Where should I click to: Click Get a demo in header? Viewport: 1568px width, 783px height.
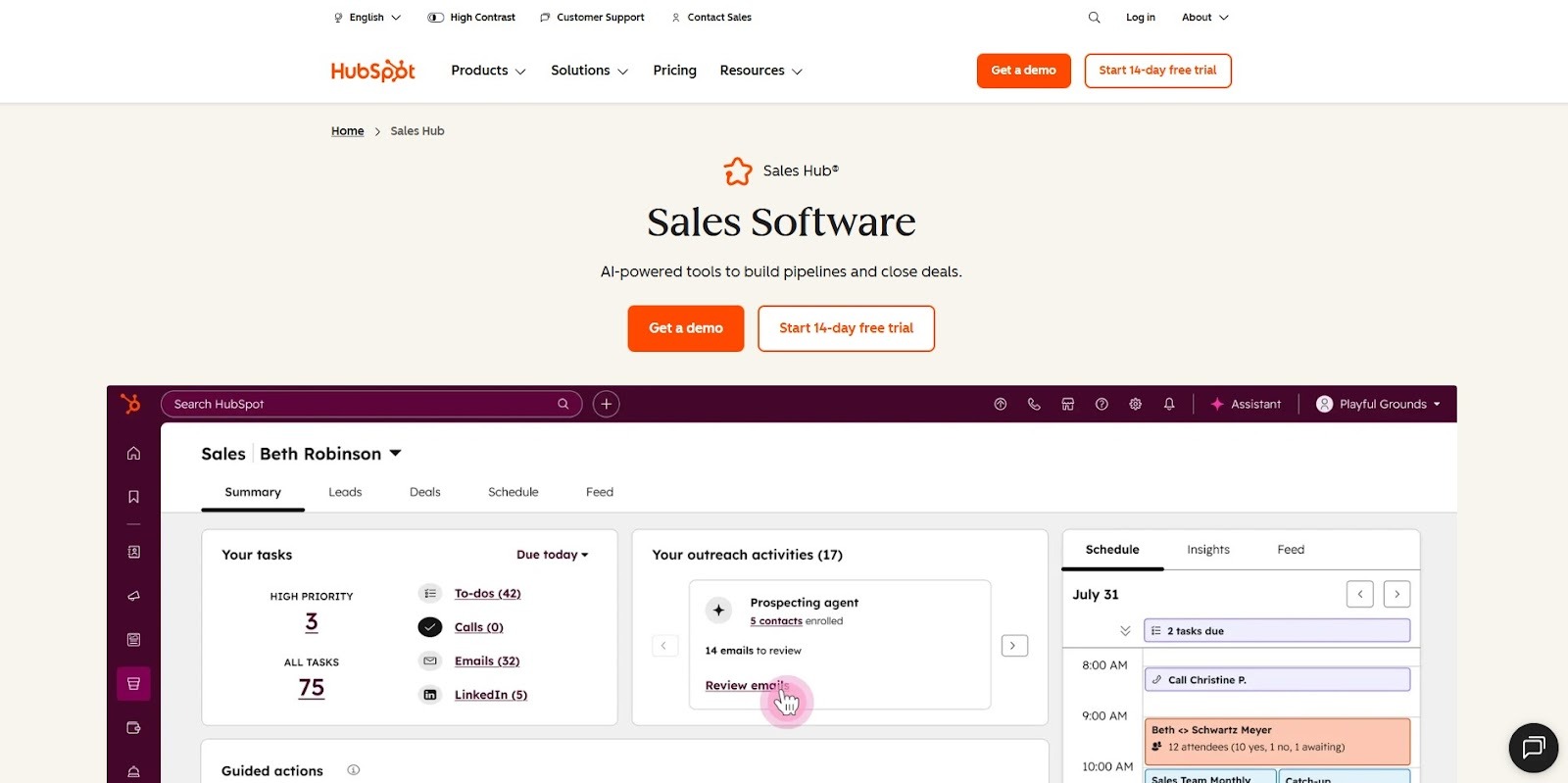click(x=1024, y=71)
